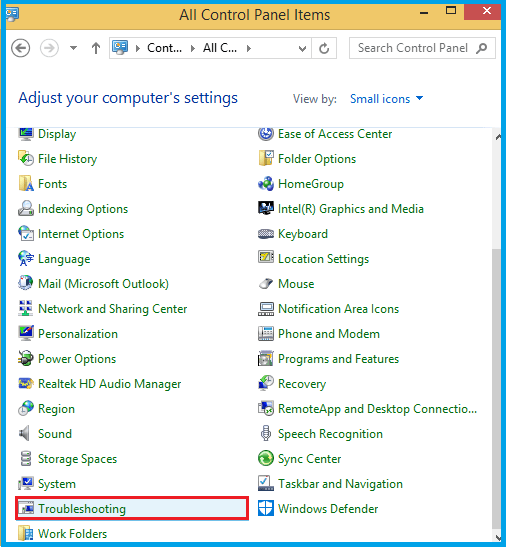Open the Troubleshooting icon

point(26,509)
